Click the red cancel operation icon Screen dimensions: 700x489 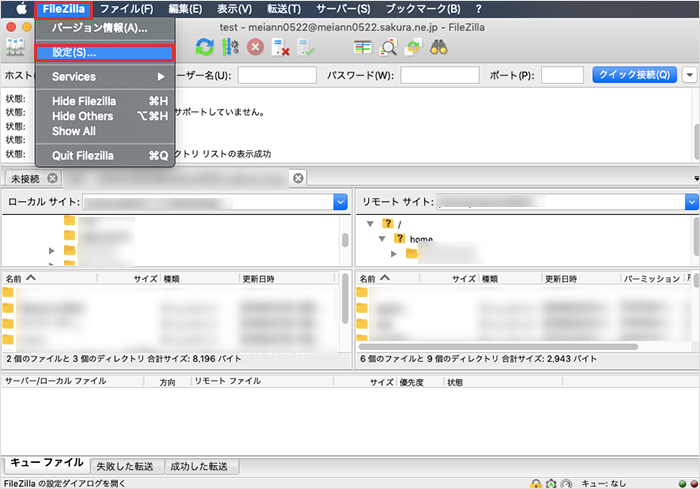(256, 47)
